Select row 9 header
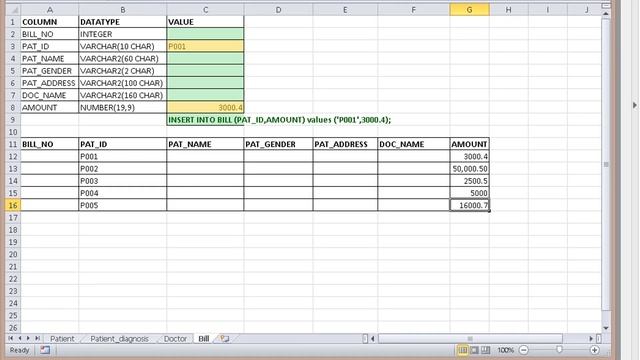Screen dimensions: 640x360 13,120
